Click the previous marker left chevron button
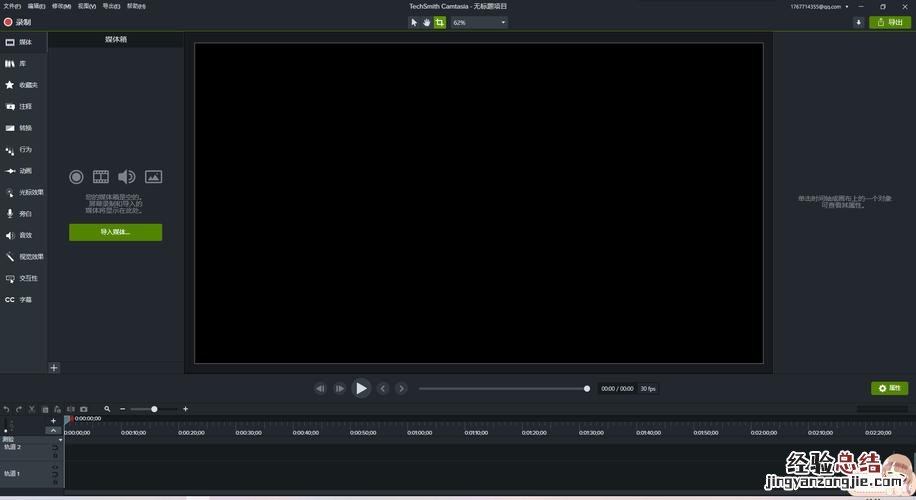The width and height of the screenshot is (916, 500). pos(383,388)
